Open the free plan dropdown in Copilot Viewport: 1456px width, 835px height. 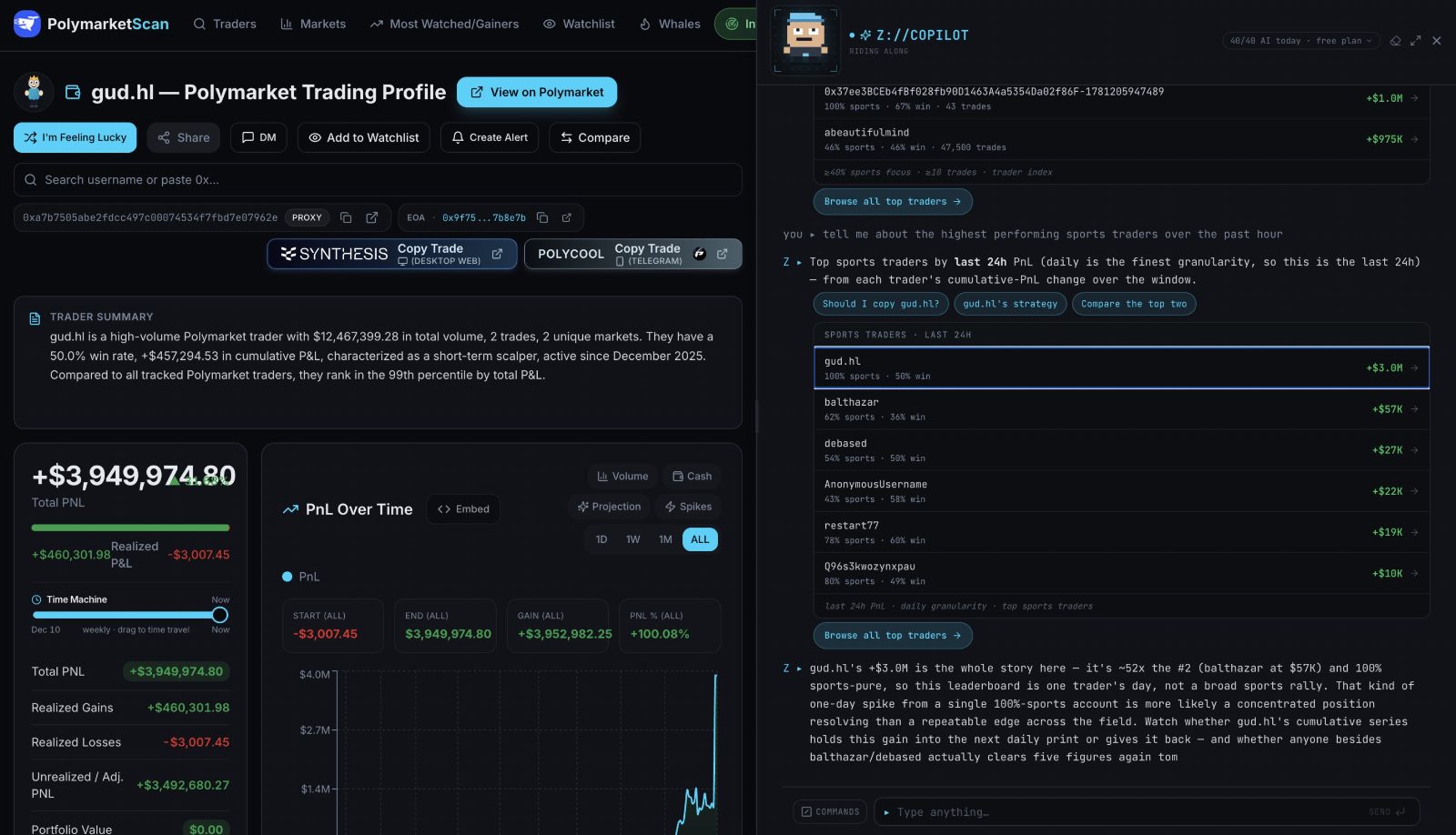pos(1301,41)
